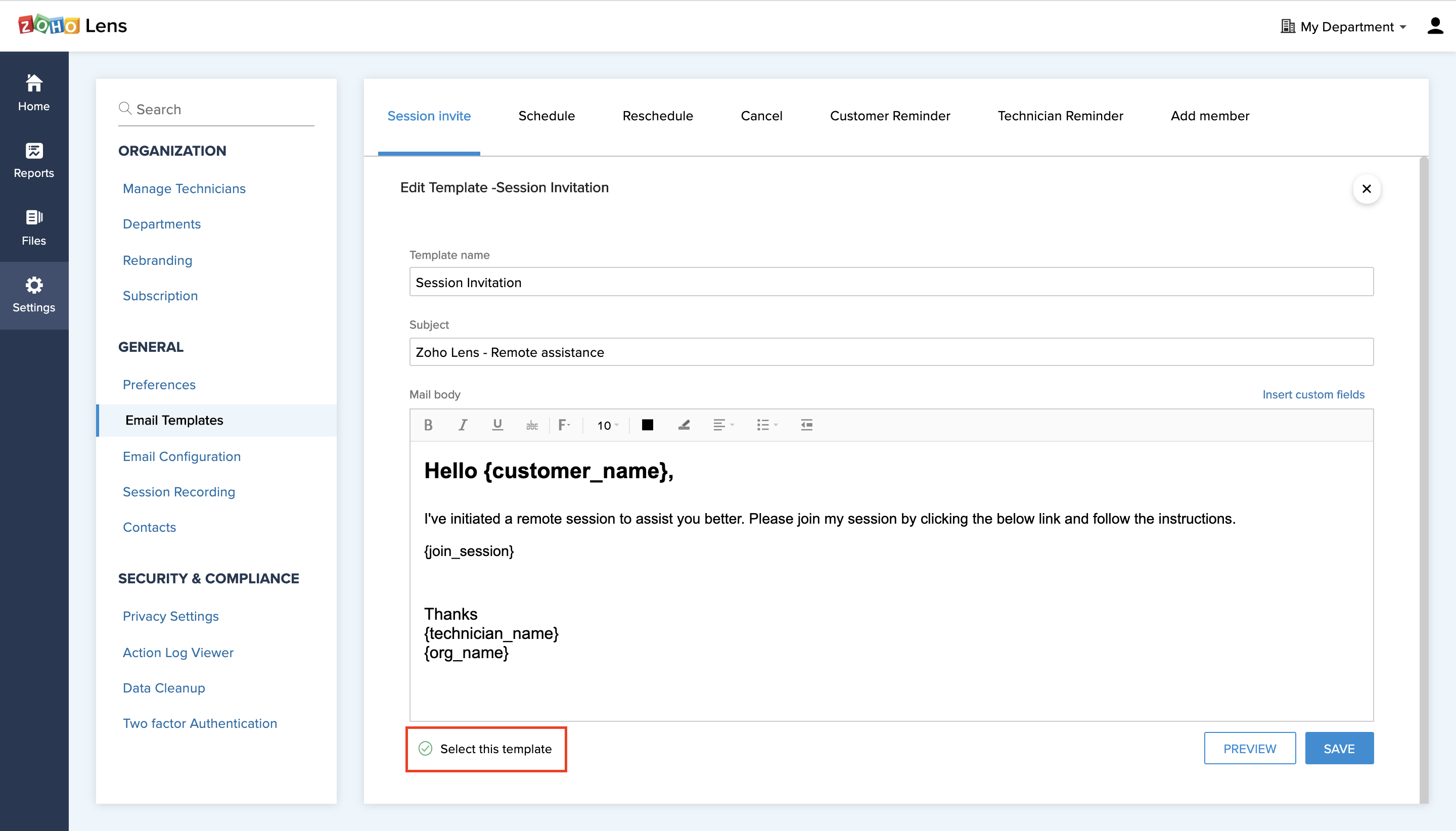Viewport: 1456px width, 831px height.
Task: Expand the font size 10 dropdown
Action: click(608, 426)
